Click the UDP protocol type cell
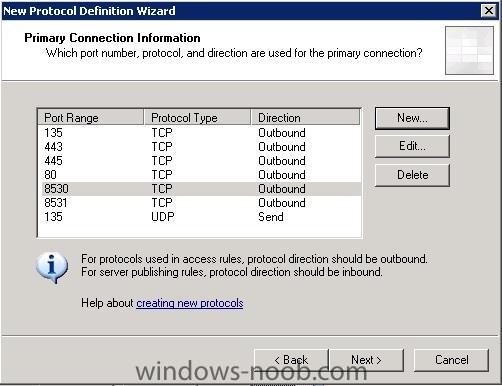This screenshot has width=502, height=386. click(163, 217)
